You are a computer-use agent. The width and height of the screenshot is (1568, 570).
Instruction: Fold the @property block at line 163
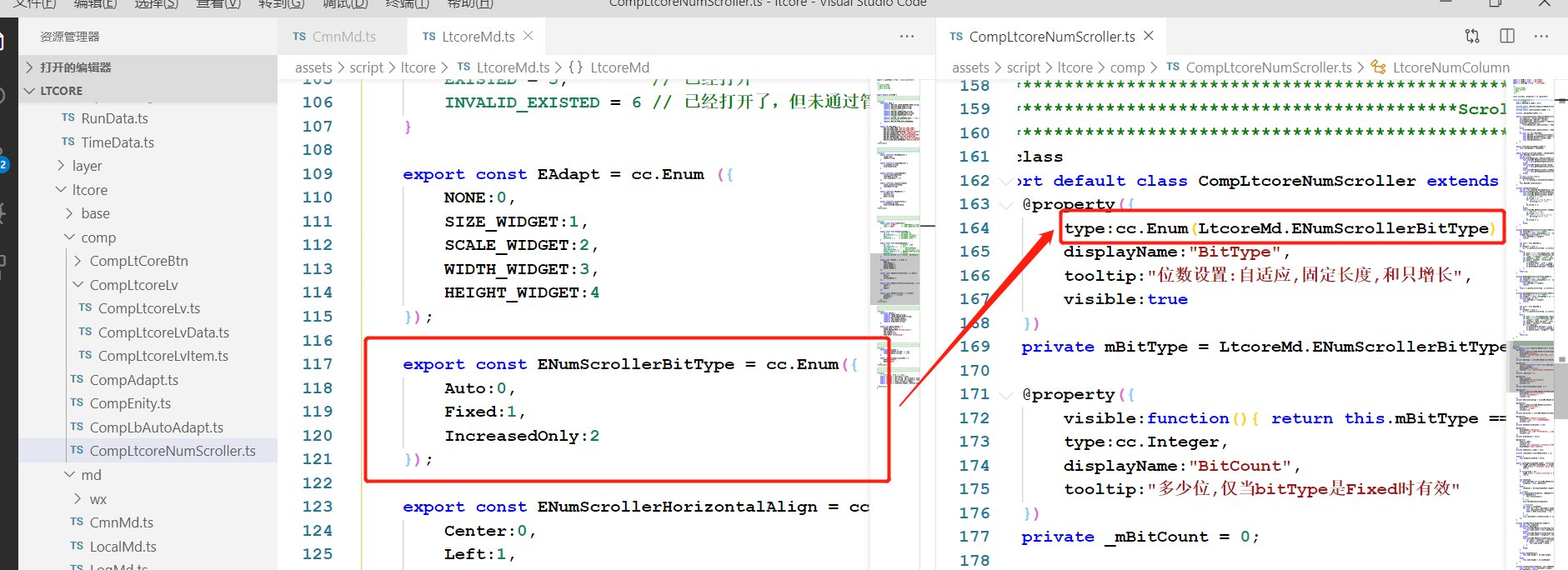coord(1006,204)
